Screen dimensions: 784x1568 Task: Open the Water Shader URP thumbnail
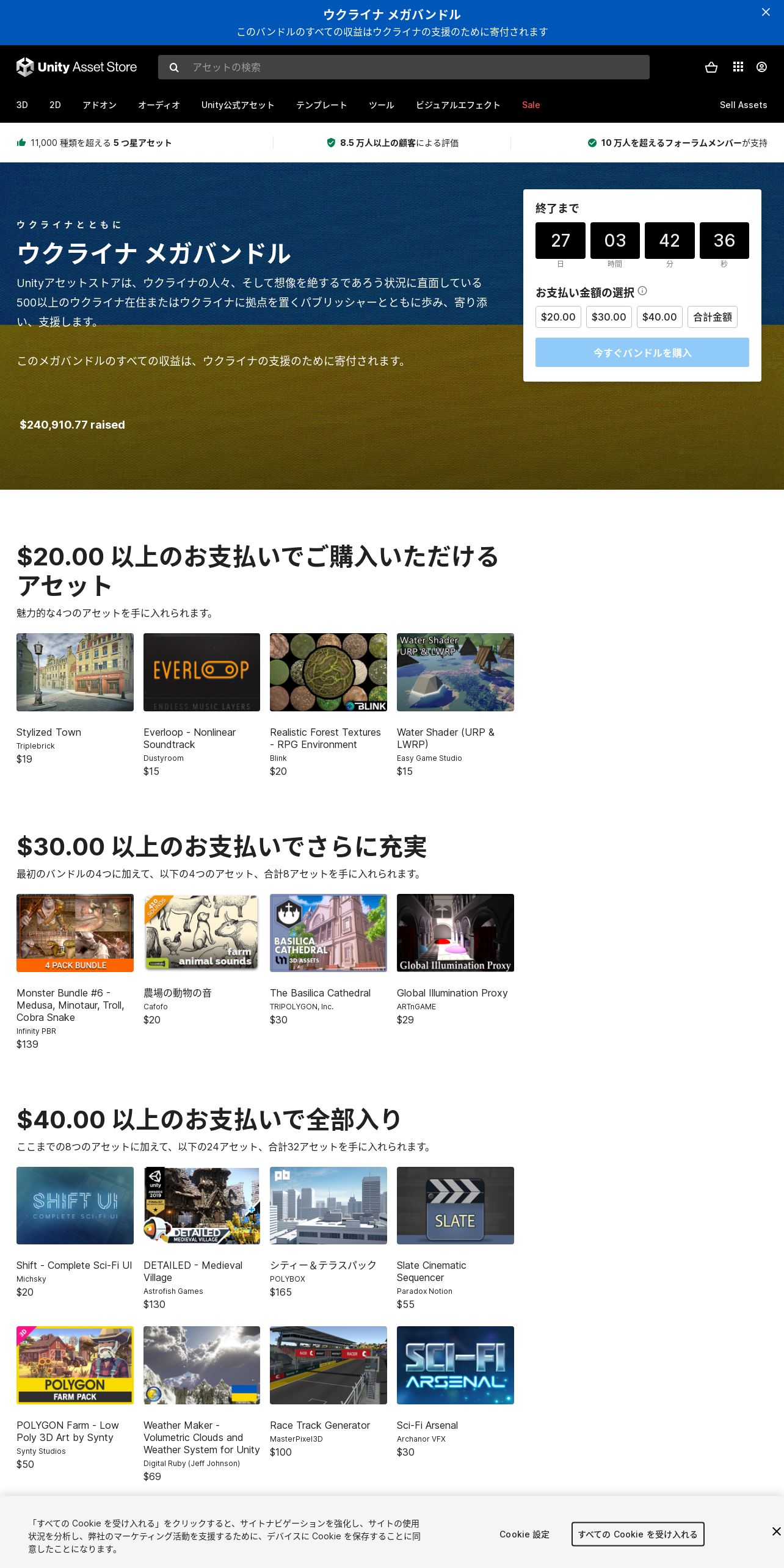coord(456,672)
